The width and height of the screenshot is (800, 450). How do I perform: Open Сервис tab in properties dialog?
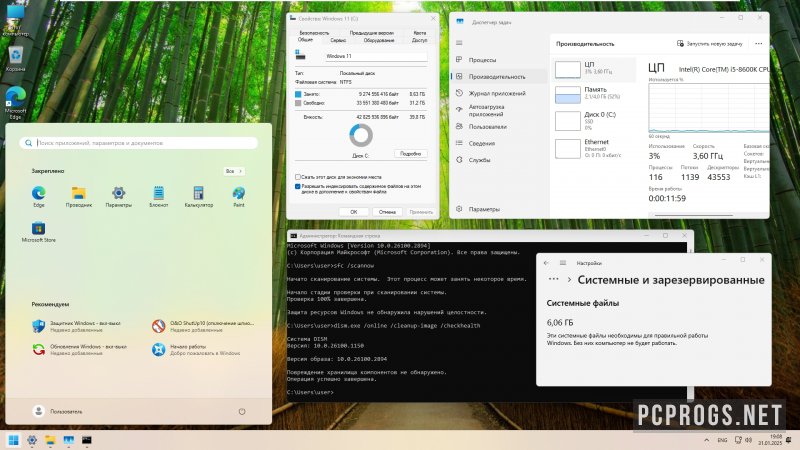pos(338,40)
